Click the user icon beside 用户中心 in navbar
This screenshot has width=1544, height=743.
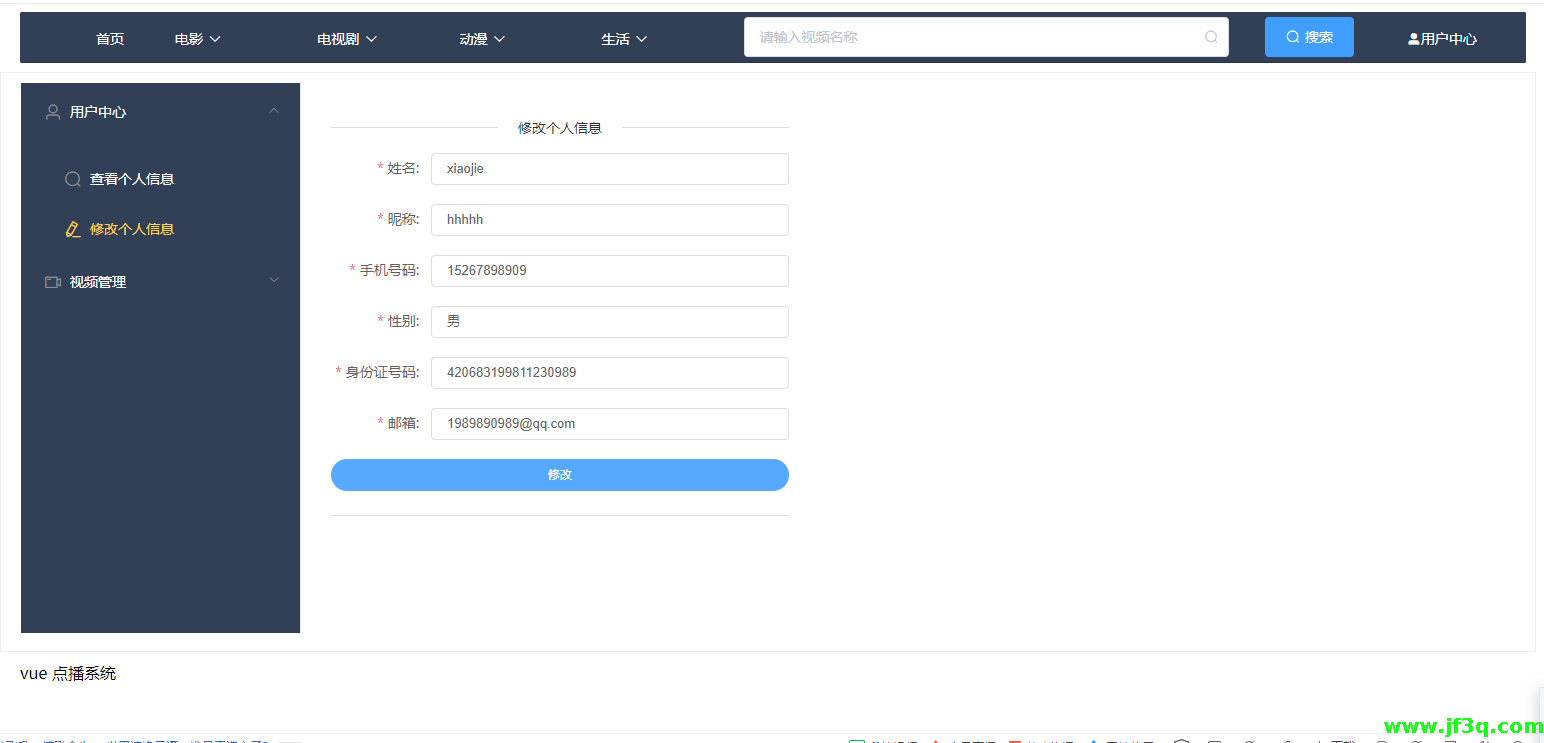pyautogui.click(x=1413, y=39)
